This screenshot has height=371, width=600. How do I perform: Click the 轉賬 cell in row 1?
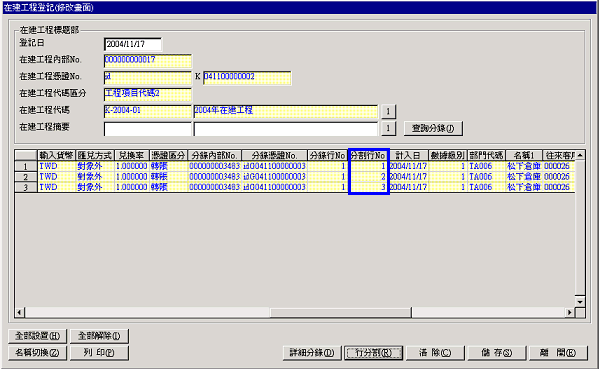168,166
